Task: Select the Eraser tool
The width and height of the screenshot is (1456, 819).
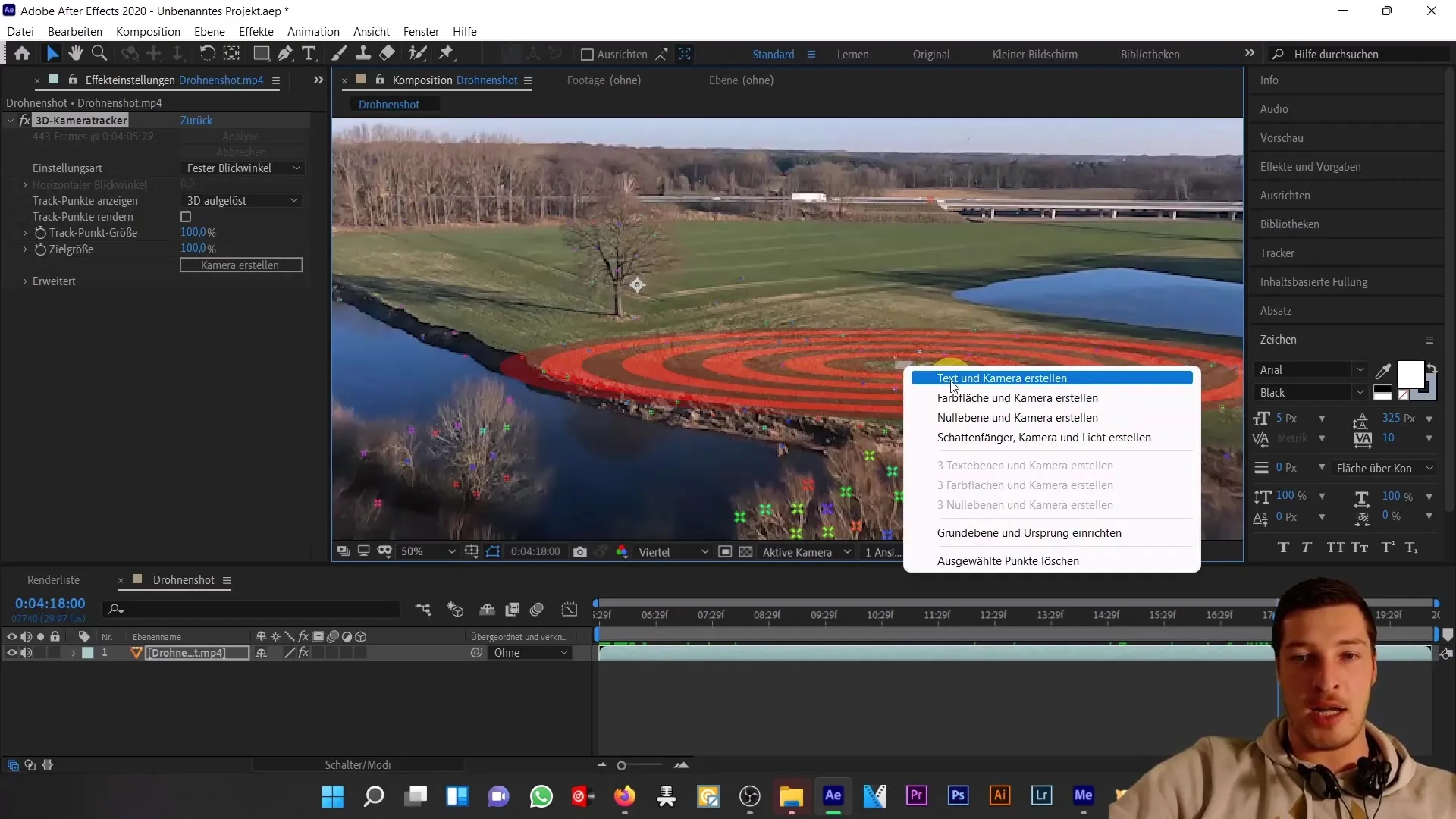Action: (x=387, y=54)
